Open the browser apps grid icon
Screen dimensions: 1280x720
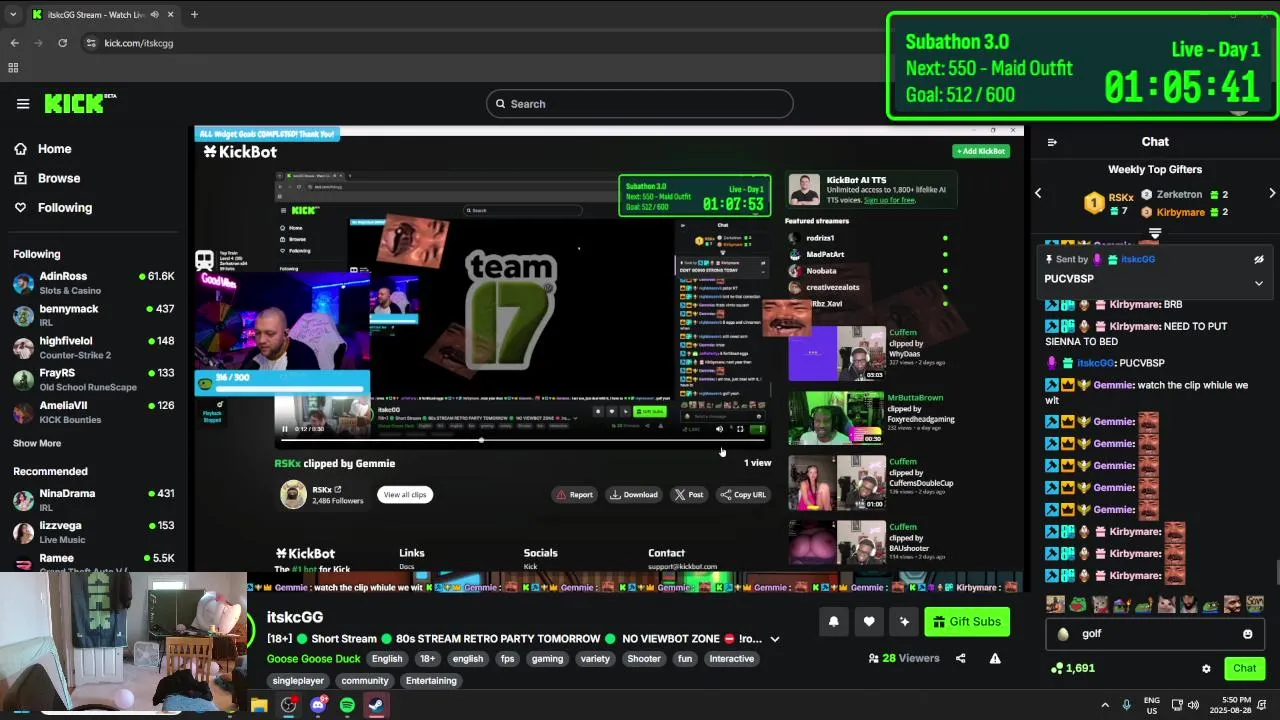pyautogui.click(x=13, y=68)
